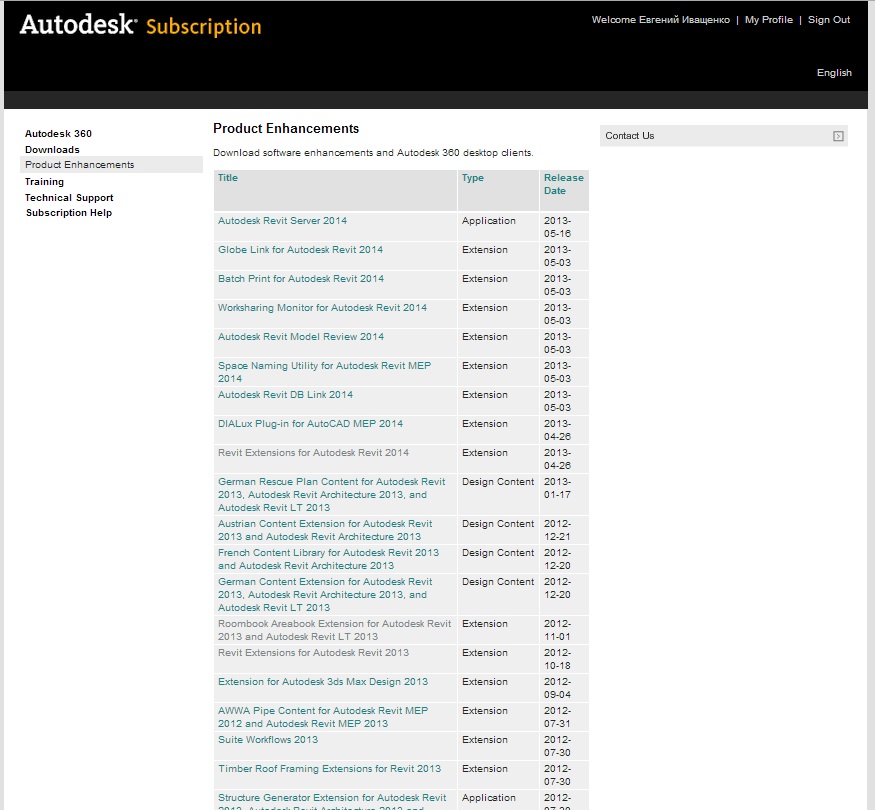The height and width of the screenshot is (810, 875).
Task: Open Revit Extensions for Autodesk Revit 2013
Action: [x=313, y=653]
